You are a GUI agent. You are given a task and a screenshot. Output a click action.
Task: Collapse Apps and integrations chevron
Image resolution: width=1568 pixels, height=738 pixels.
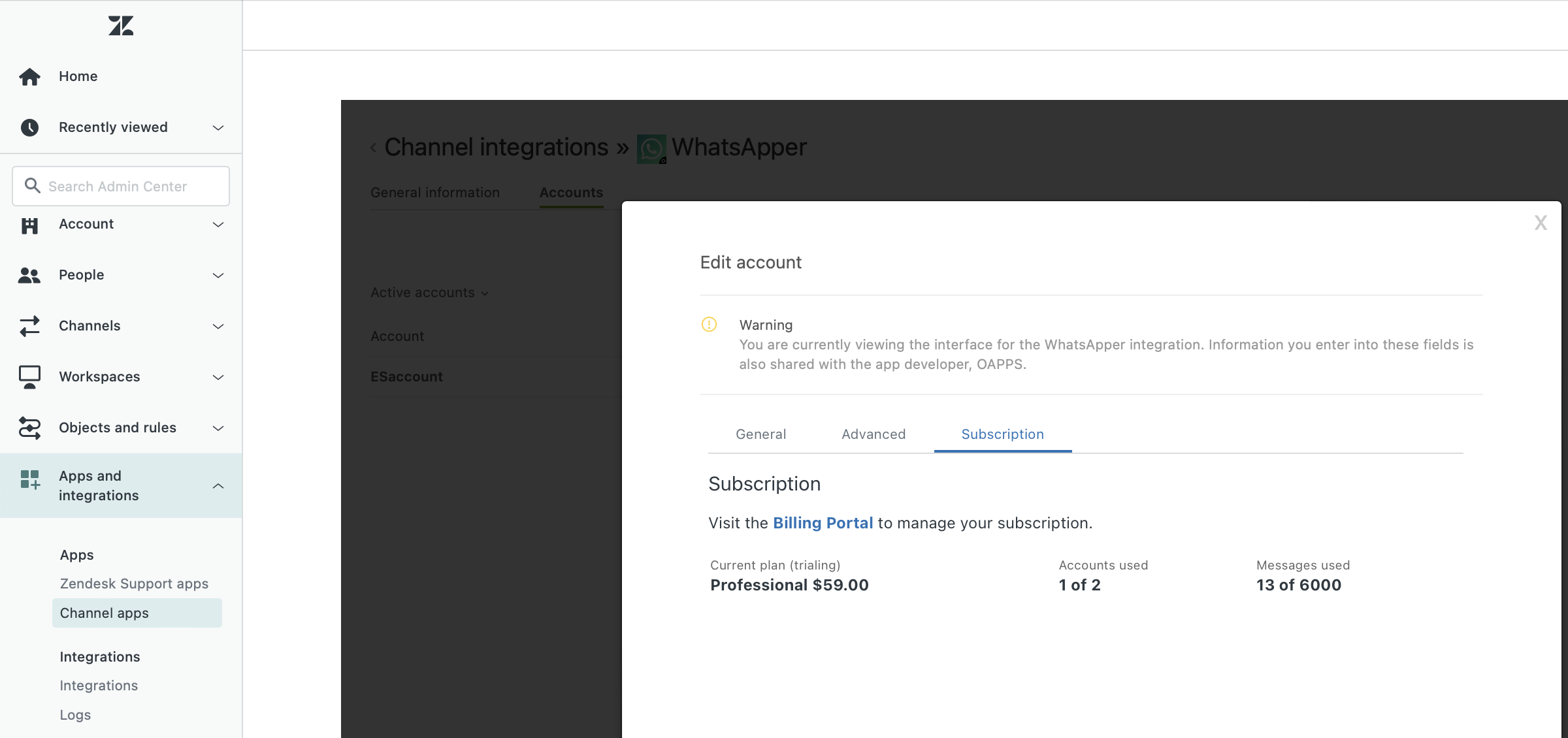(x=218, y=486)
